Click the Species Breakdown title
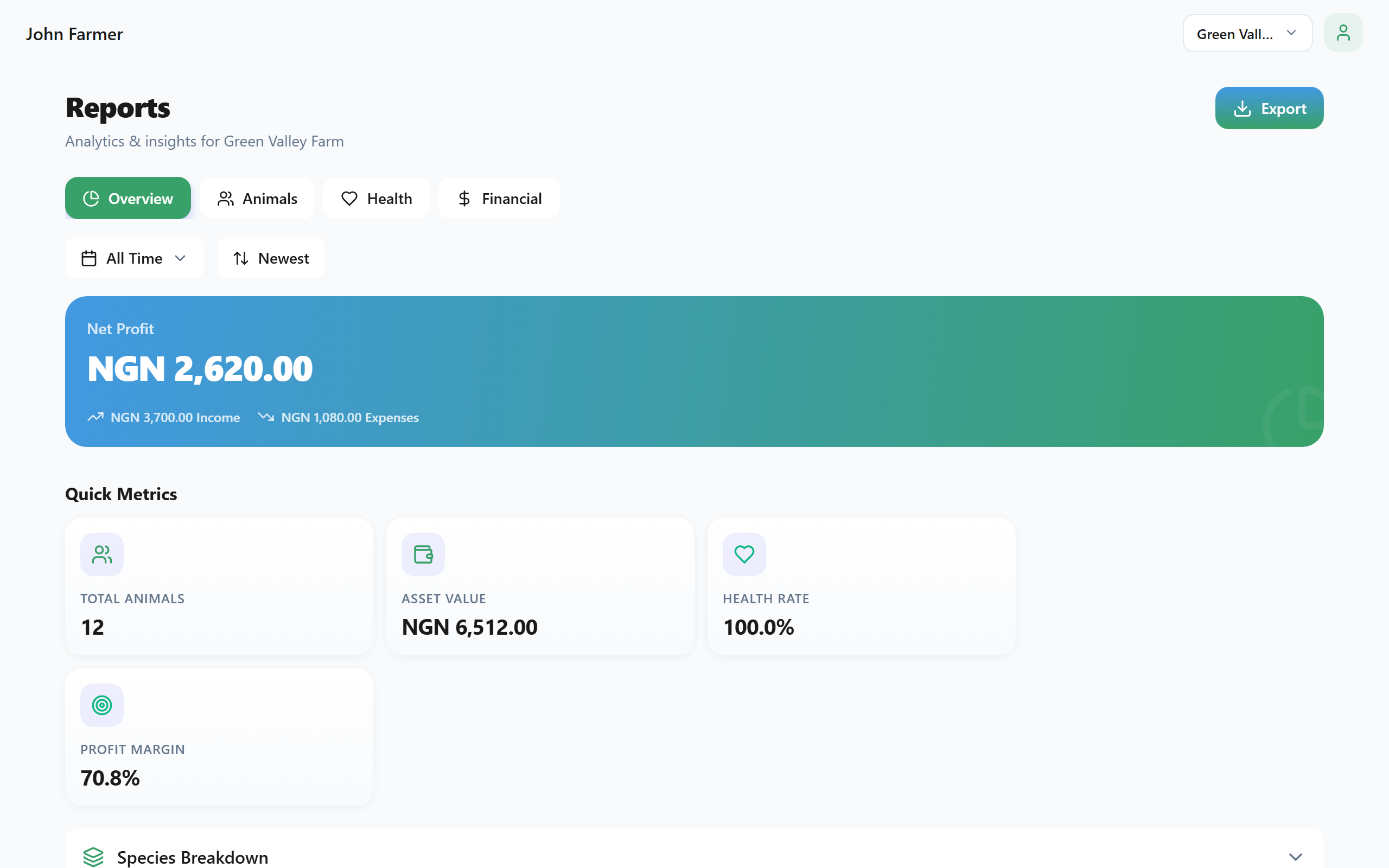Screen dimensions: 1389x868 192,857
